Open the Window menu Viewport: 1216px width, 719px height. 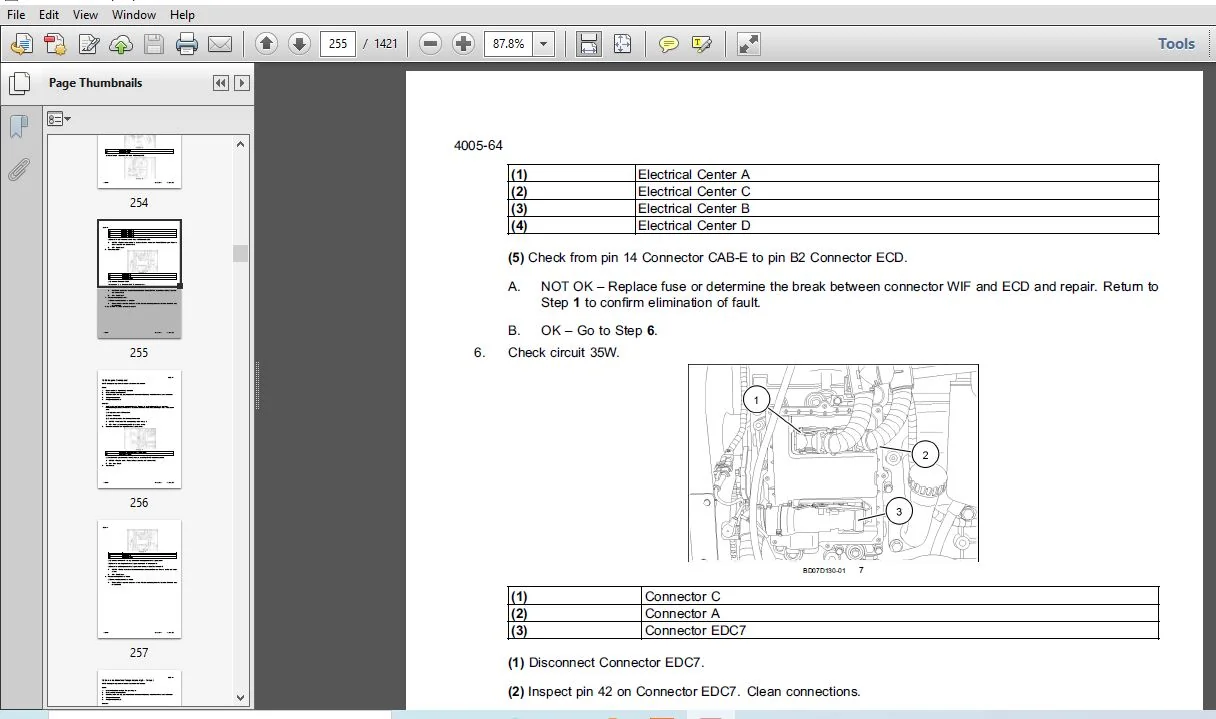pos(134,15)
